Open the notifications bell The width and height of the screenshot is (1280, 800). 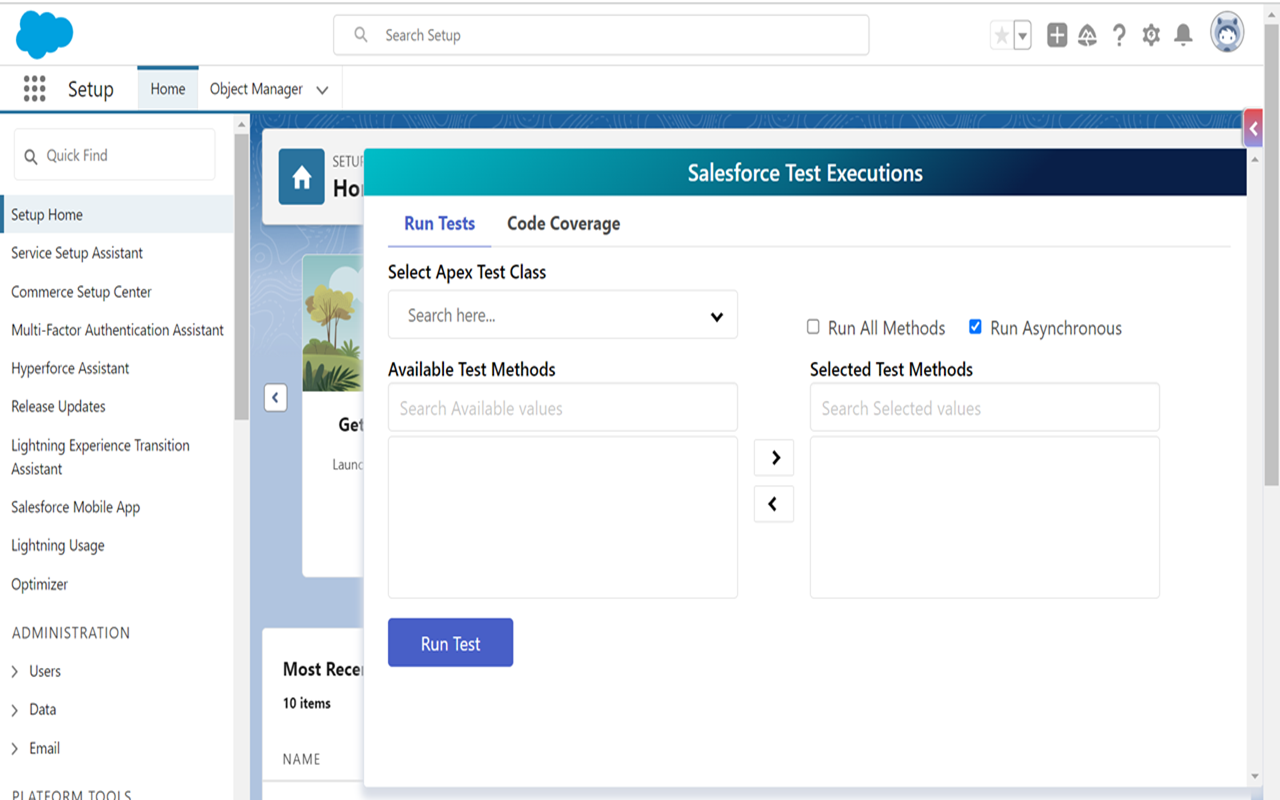click(1183, 35)
